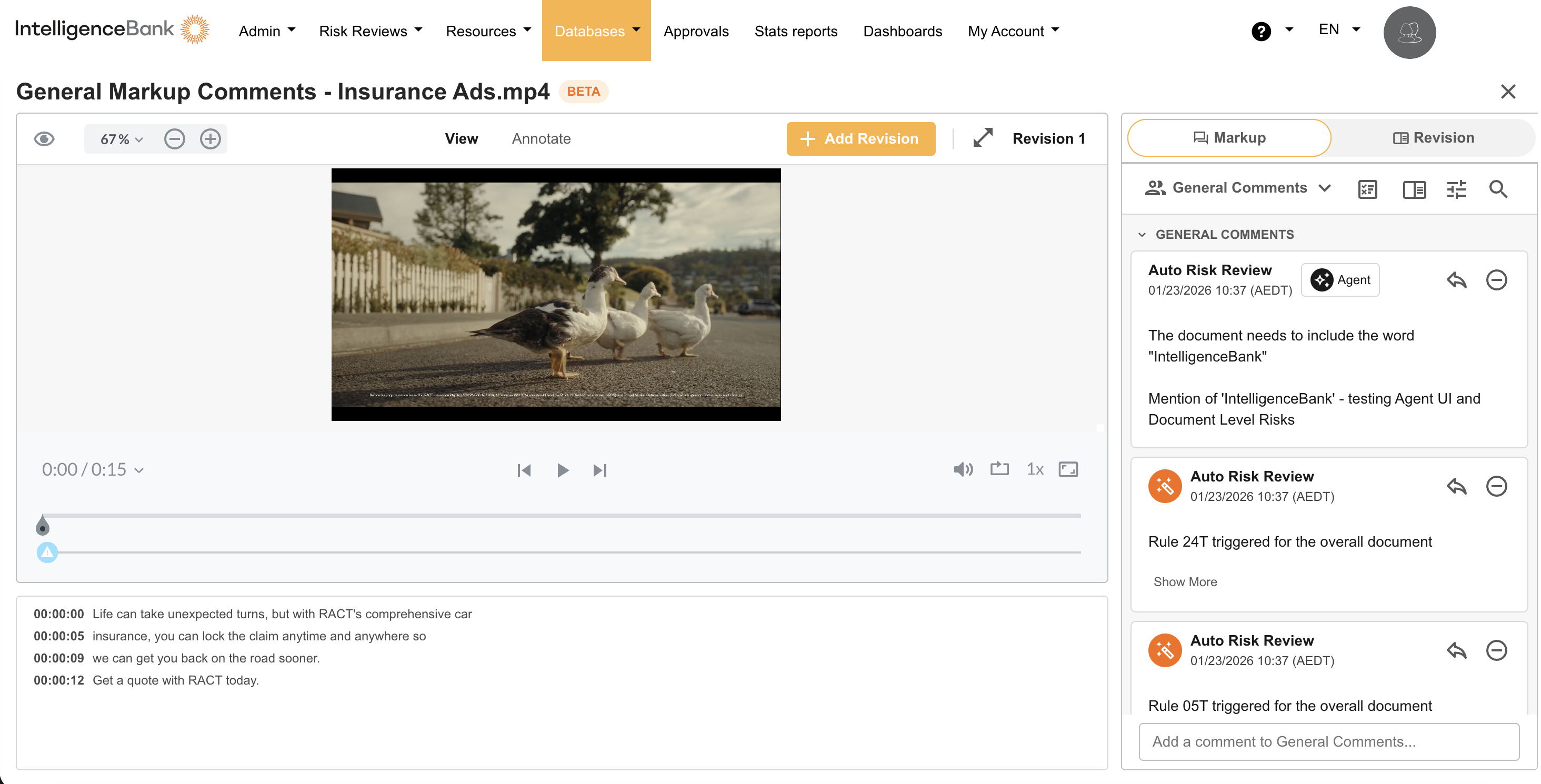Reply to the first Auto Risk Review comment
1541x784 pixels.
pos(1456,279)
